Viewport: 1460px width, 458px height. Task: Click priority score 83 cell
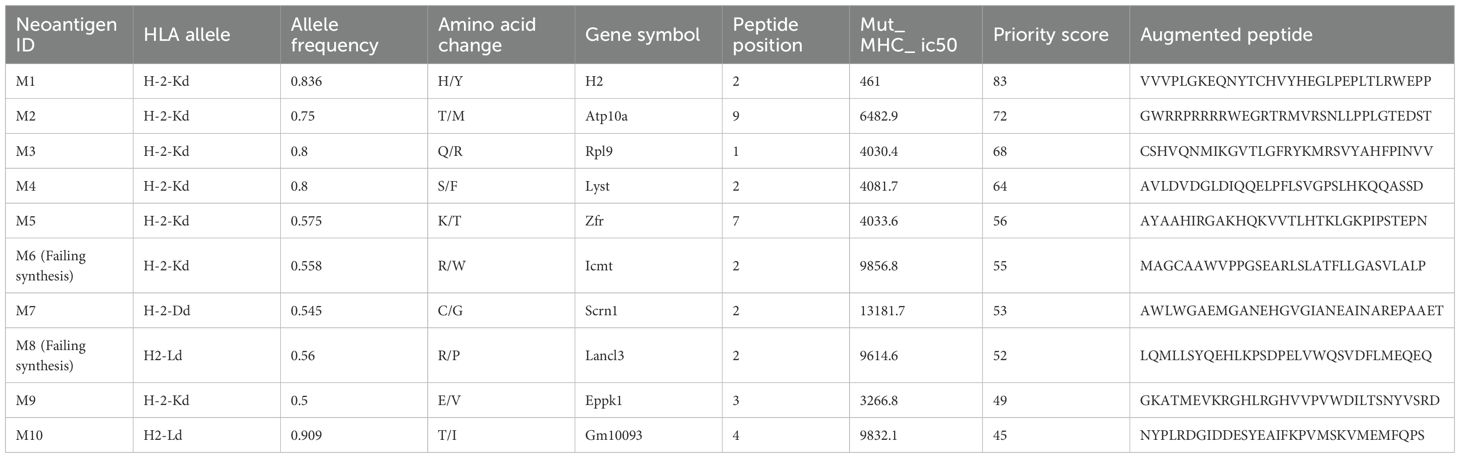pos(1001,80)
